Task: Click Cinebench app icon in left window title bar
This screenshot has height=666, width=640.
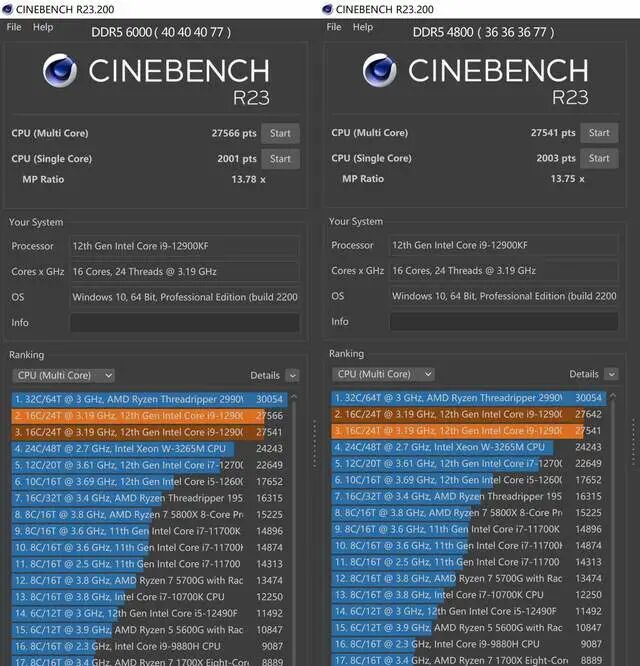Action: tap(8, 9)
